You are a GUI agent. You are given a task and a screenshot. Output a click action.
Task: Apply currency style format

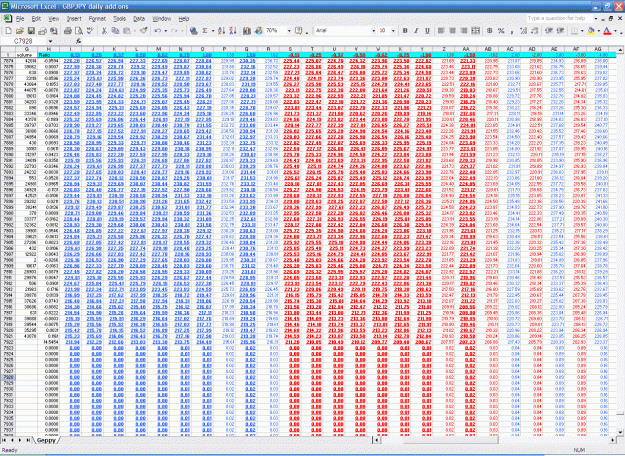[x=490, y=31]
